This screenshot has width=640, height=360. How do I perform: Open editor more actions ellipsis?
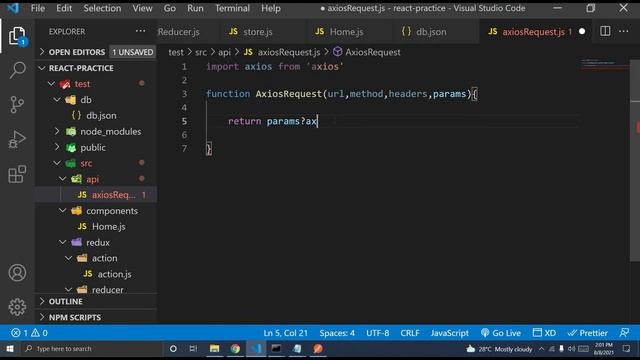point(624,31)
